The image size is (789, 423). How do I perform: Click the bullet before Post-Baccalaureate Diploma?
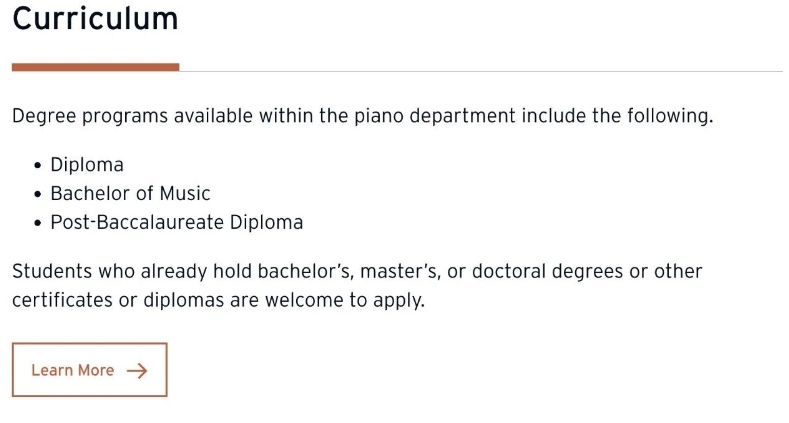point(37,223)
